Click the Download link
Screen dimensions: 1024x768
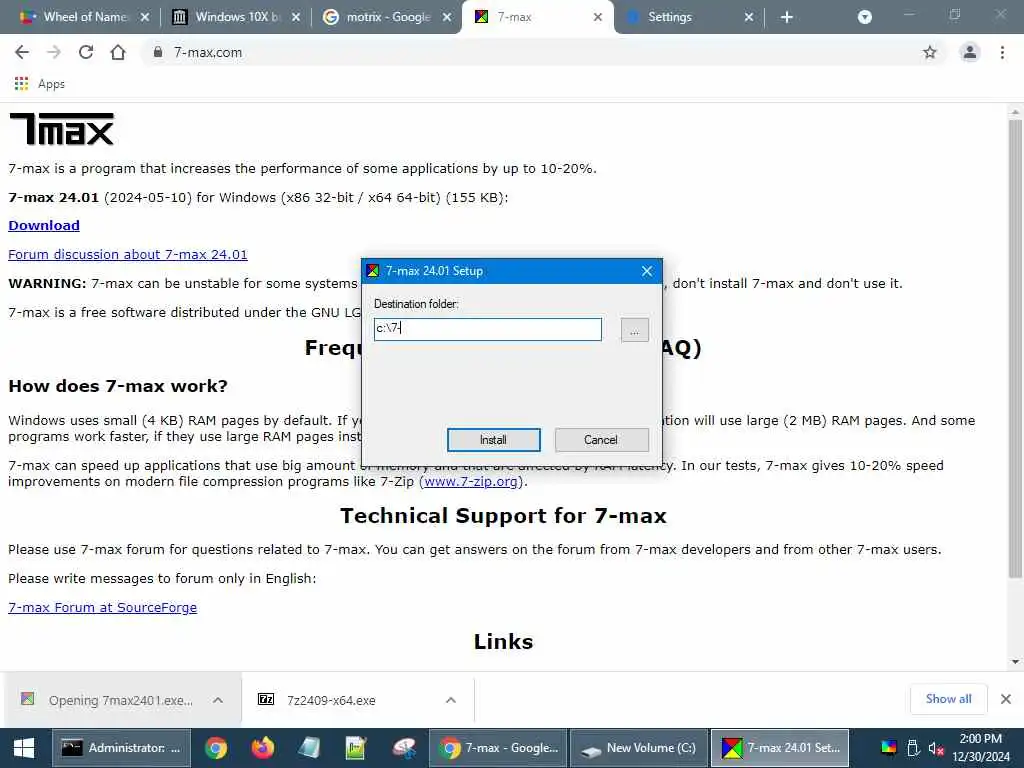point(44,225)
